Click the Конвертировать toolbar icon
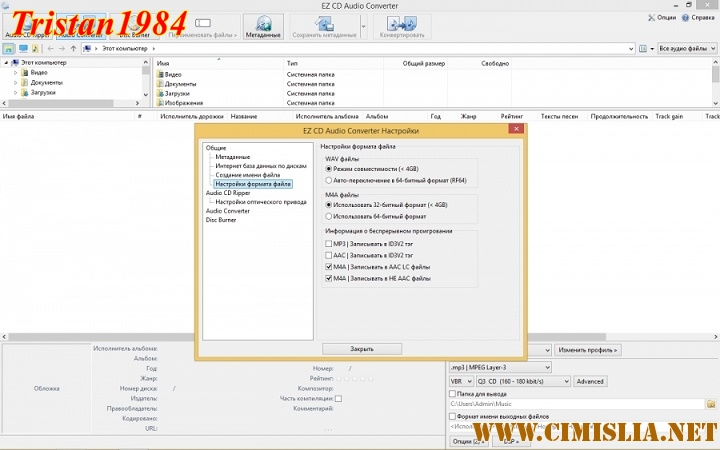 pyautogui.click(x=398, y=26)
